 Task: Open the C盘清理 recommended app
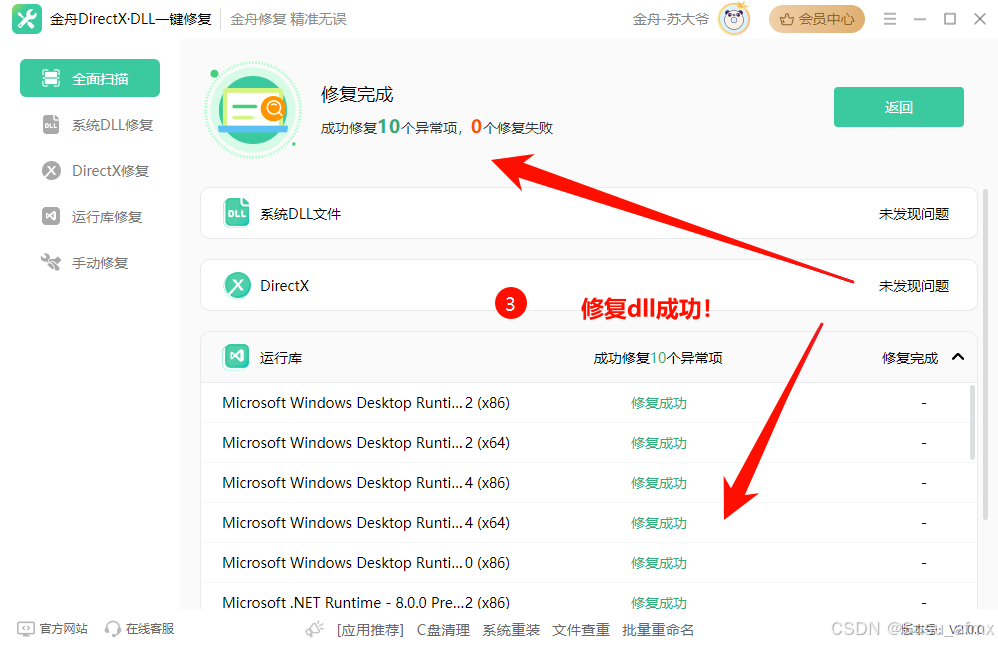point(443,630)
